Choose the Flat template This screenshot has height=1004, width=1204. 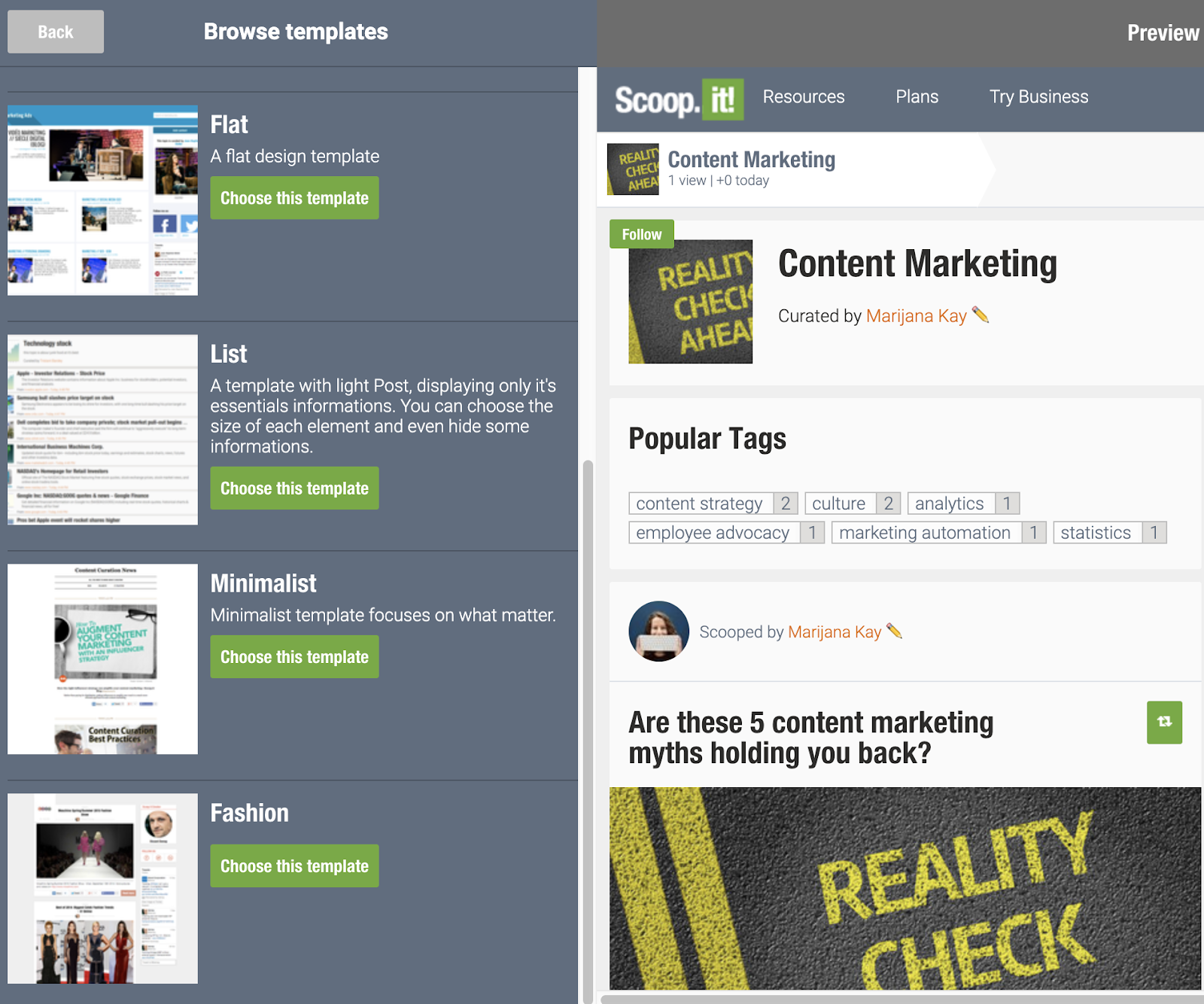(x=294, y=198)
